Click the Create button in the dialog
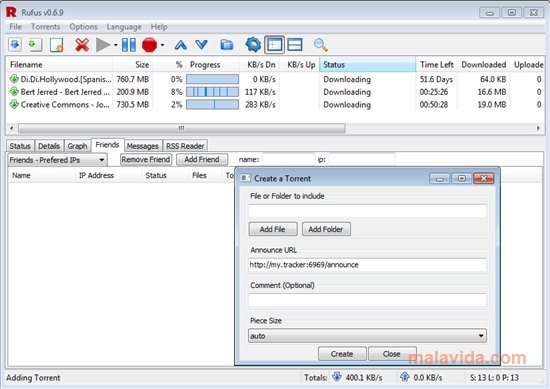This screenshot has width=550, height=389. point(342,354)
